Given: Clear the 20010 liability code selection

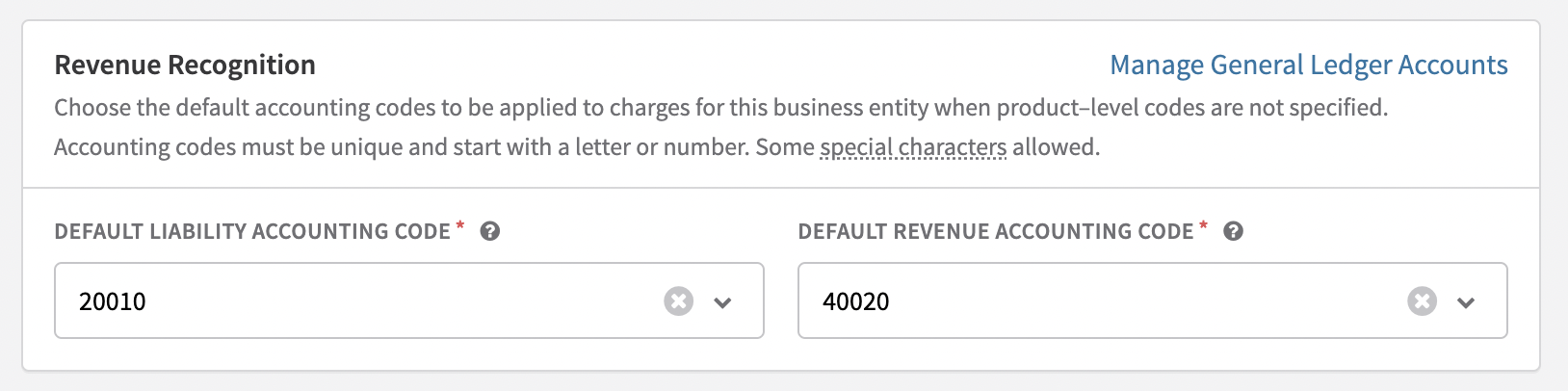Looking at the screenshot, I should point(678,301).
